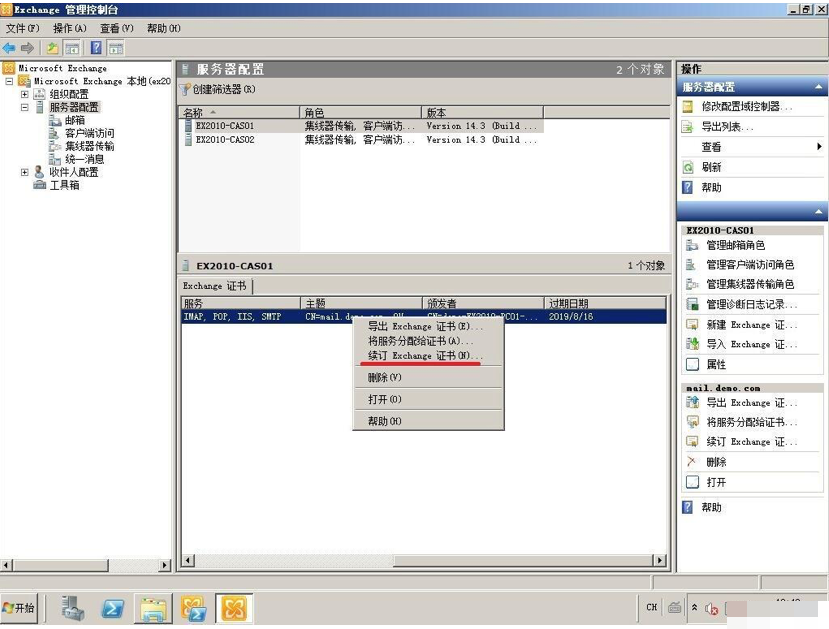This screenshot has height=629, width=829.
Task: Click the 修改配置域控制器 icon in actions
Action: [x=688, y=107]
